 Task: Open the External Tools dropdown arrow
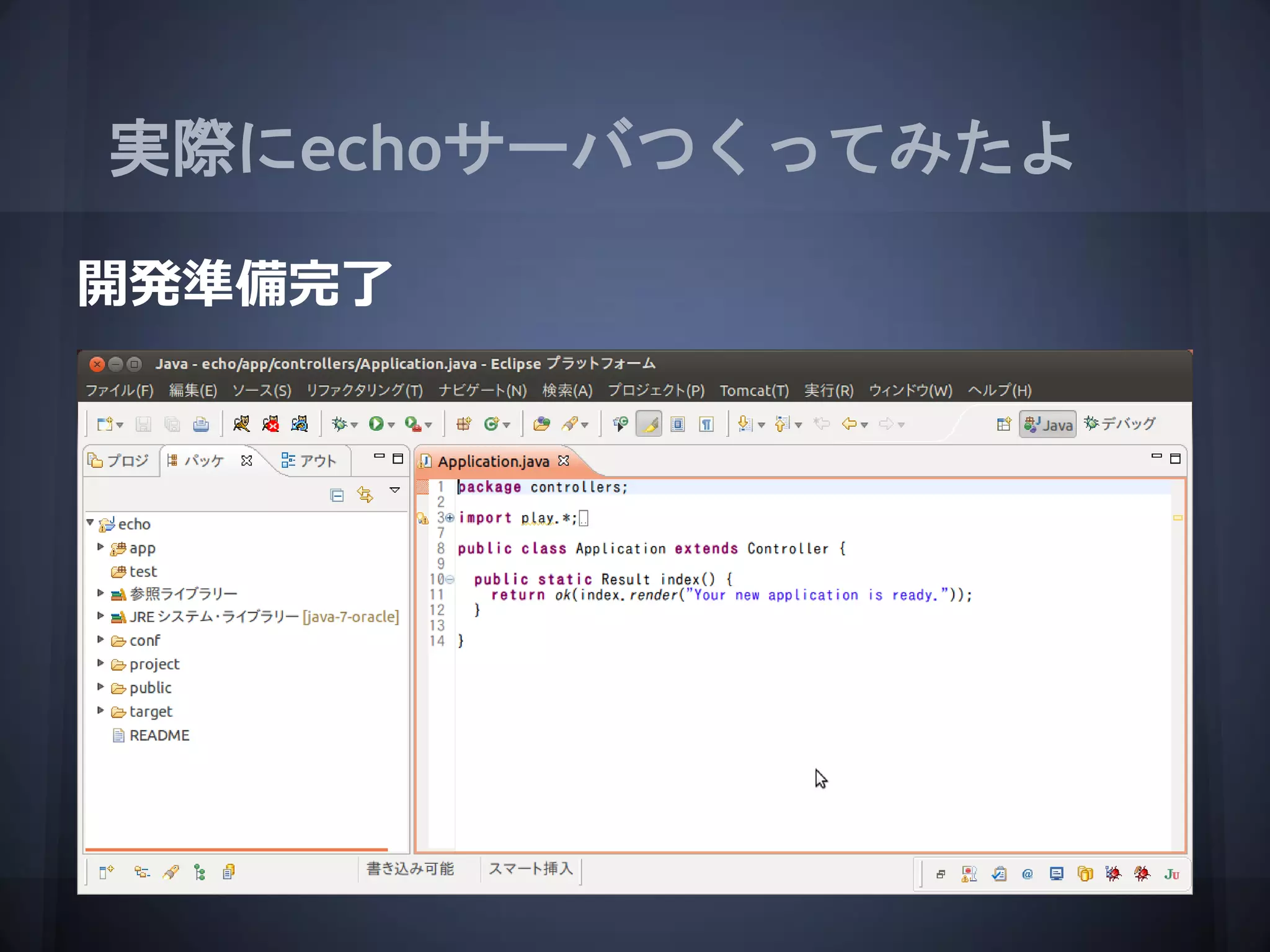(429, 425)
